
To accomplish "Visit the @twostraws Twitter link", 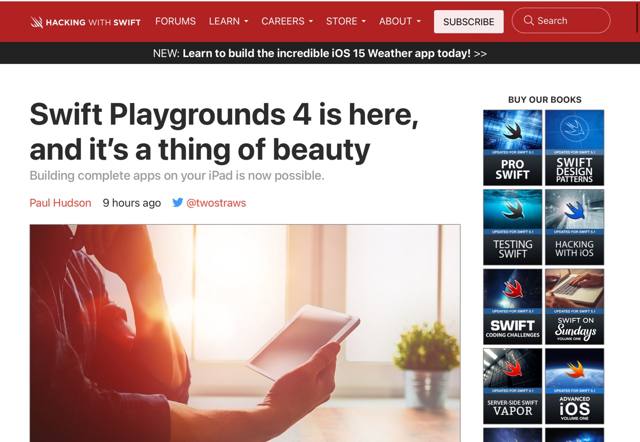I will click(216, 203).
